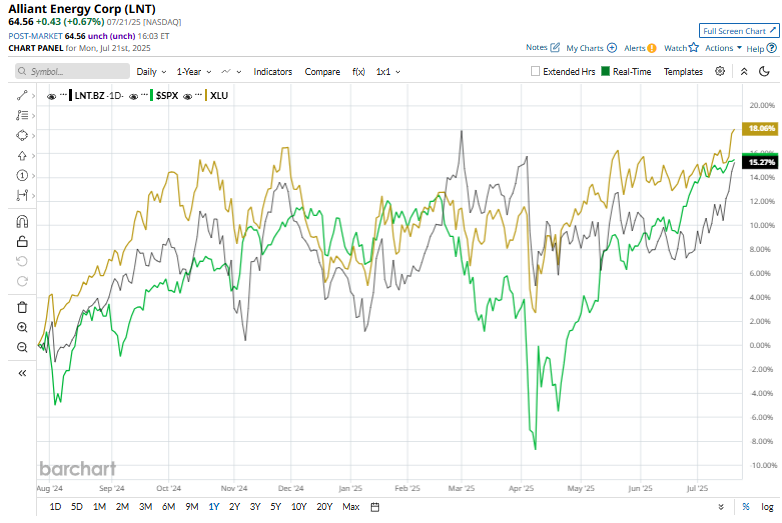Add to Watch star icon
Image resolution: width=782 pixels, height=523 pixels.
click(694, 47)
